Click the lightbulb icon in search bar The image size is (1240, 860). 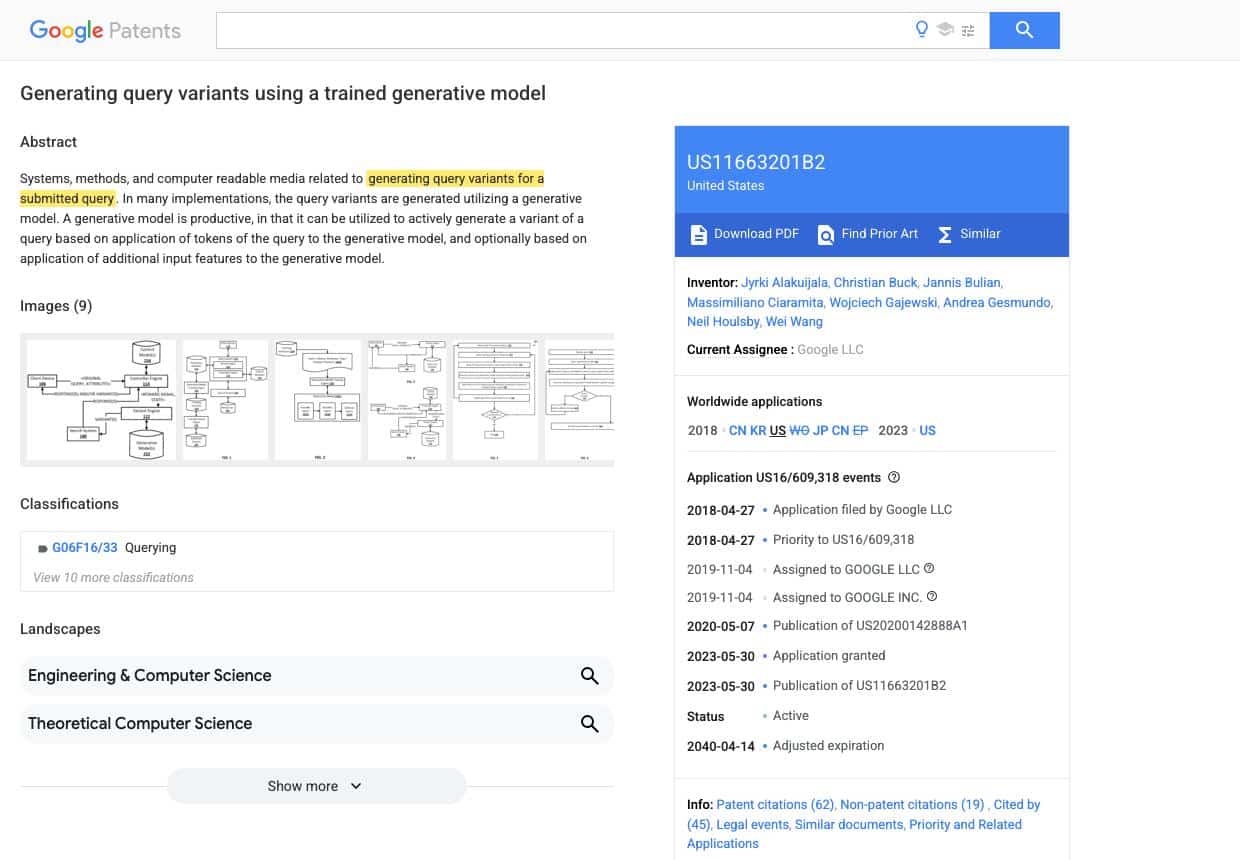(x=922, y=30)
